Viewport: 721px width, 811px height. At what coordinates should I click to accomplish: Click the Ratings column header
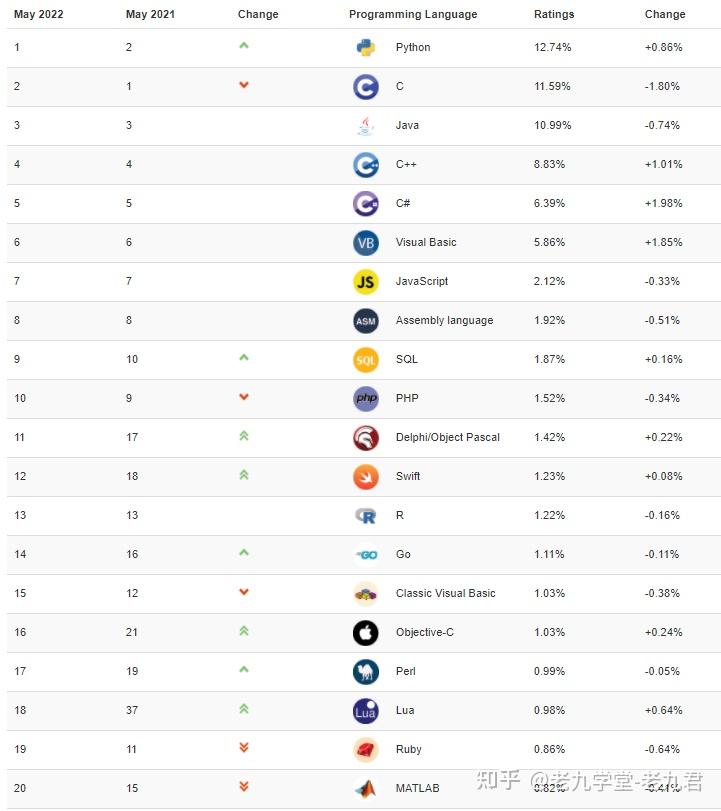coord(554,14)
